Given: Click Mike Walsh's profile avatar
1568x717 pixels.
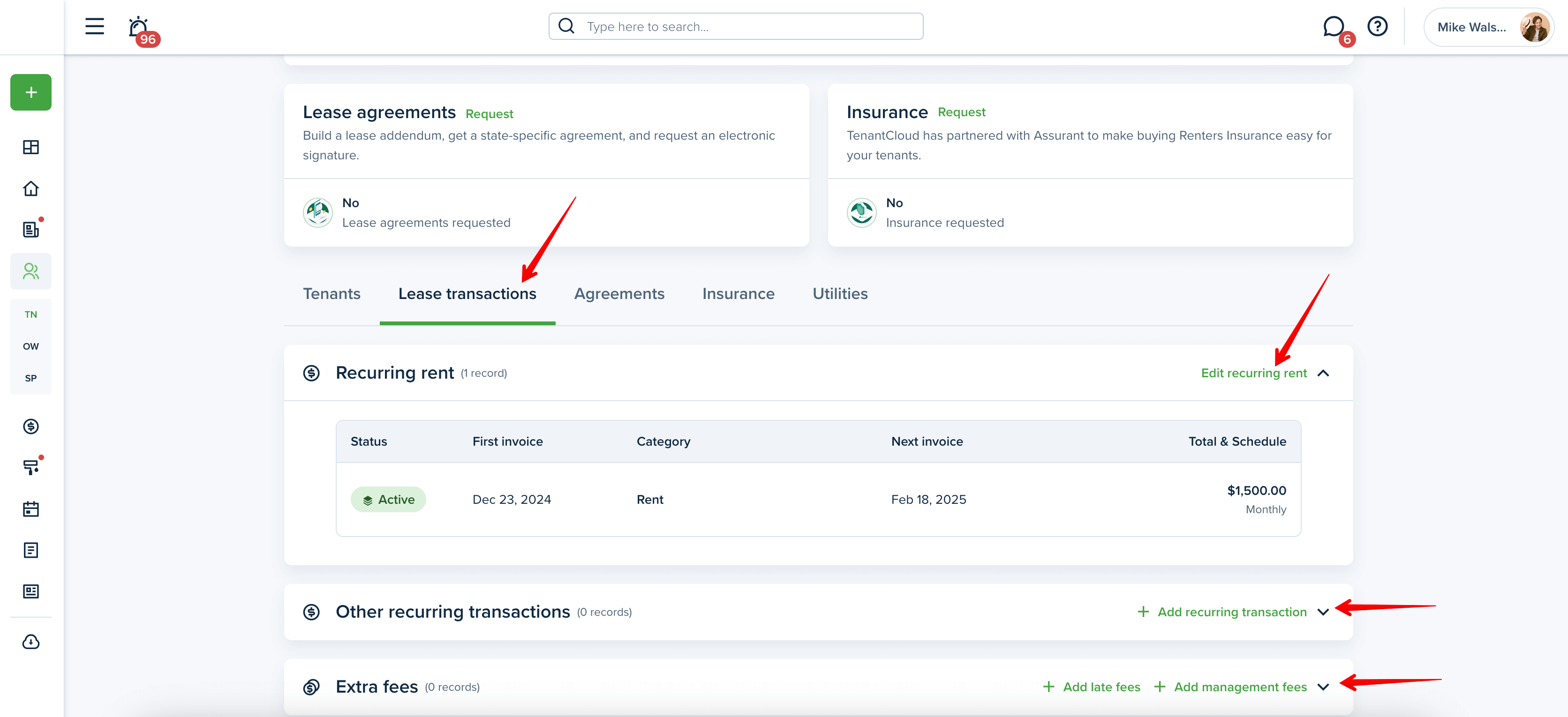Looking at the screenshot, I should (1534, 27).
